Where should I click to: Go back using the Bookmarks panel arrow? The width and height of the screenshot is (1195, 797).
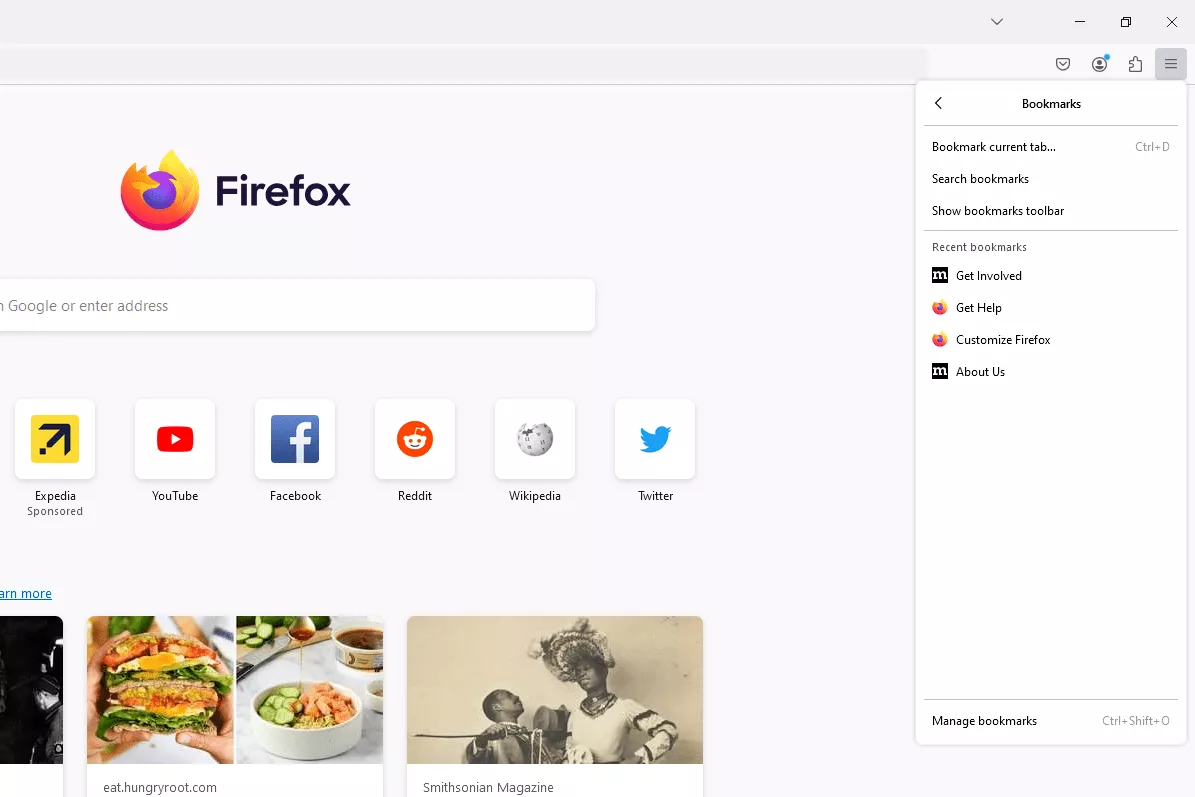click(938, 104)
